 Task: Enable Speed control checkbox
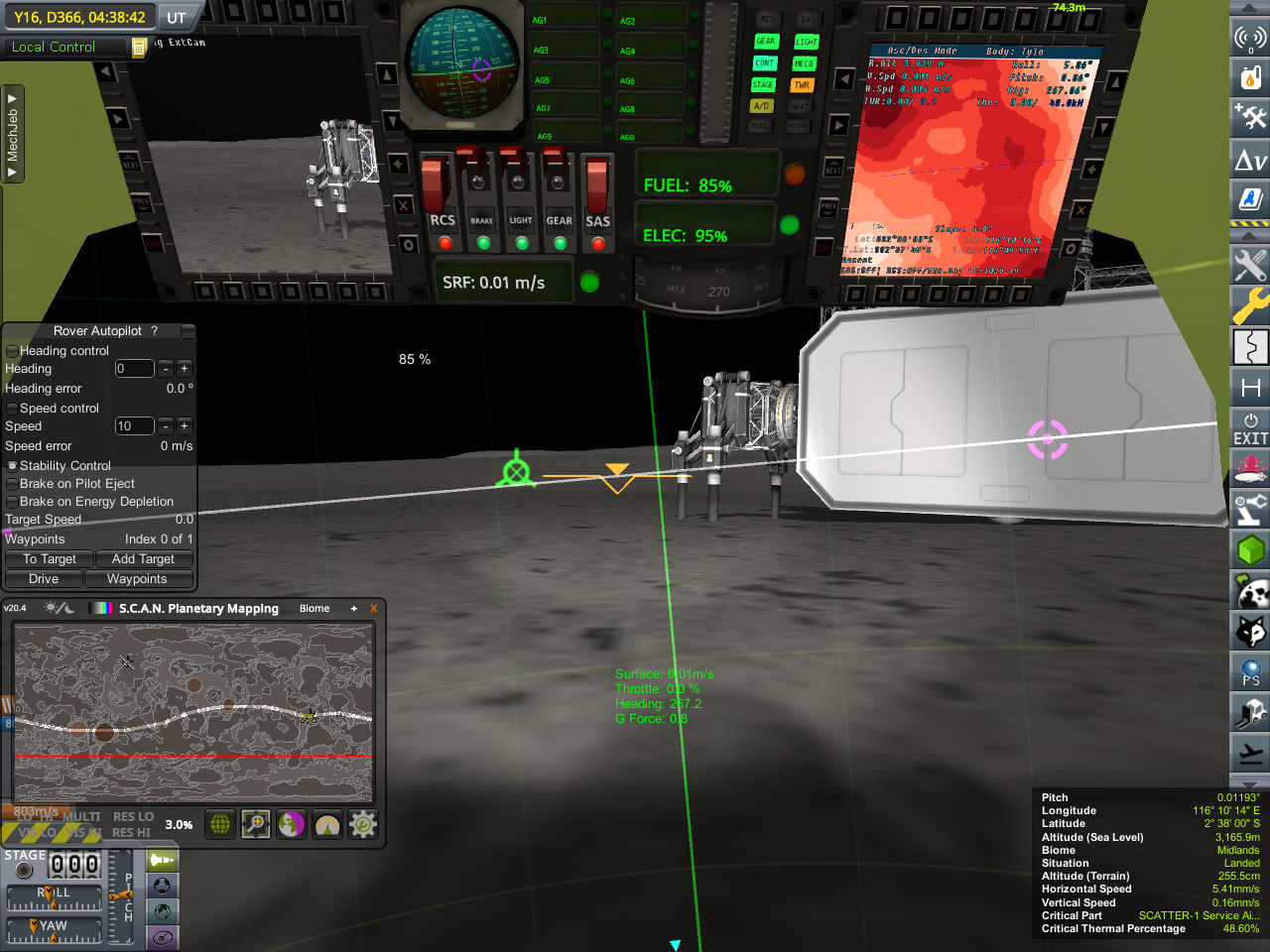[12, 409]
